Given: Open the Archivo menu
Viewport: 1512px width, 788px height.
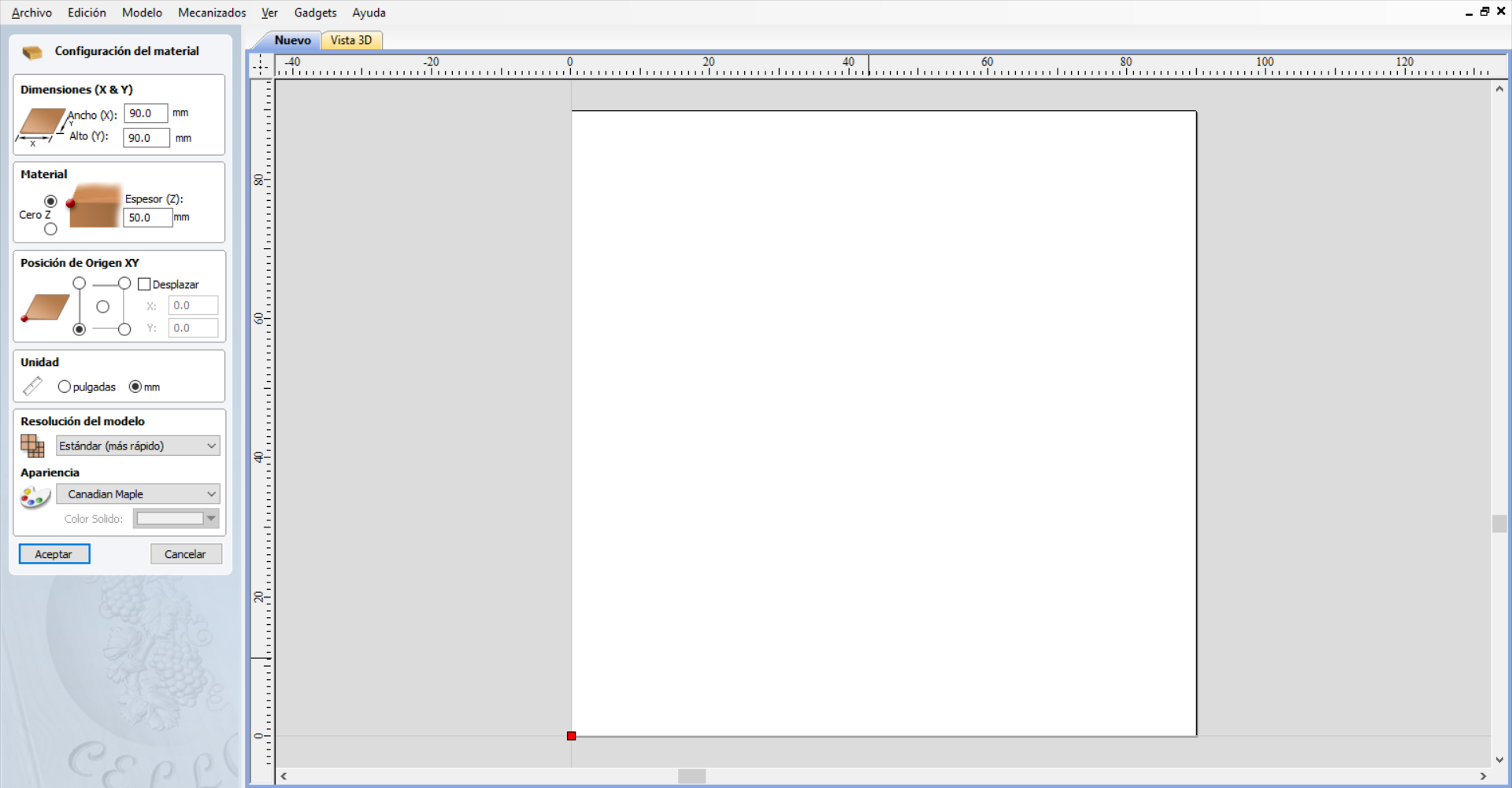Looking at the screenshot, I should [x=31, y=13].
